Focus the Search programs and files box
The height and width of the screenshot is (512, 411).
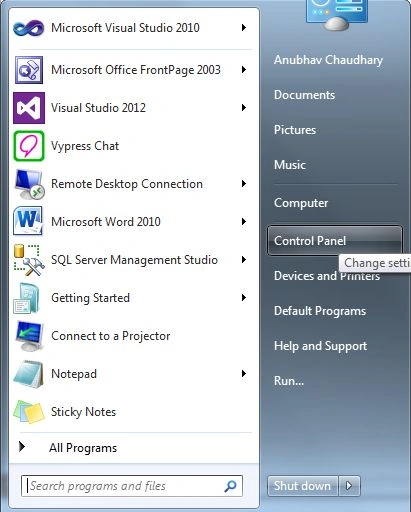pyautogui.click(x=132, y=486)
